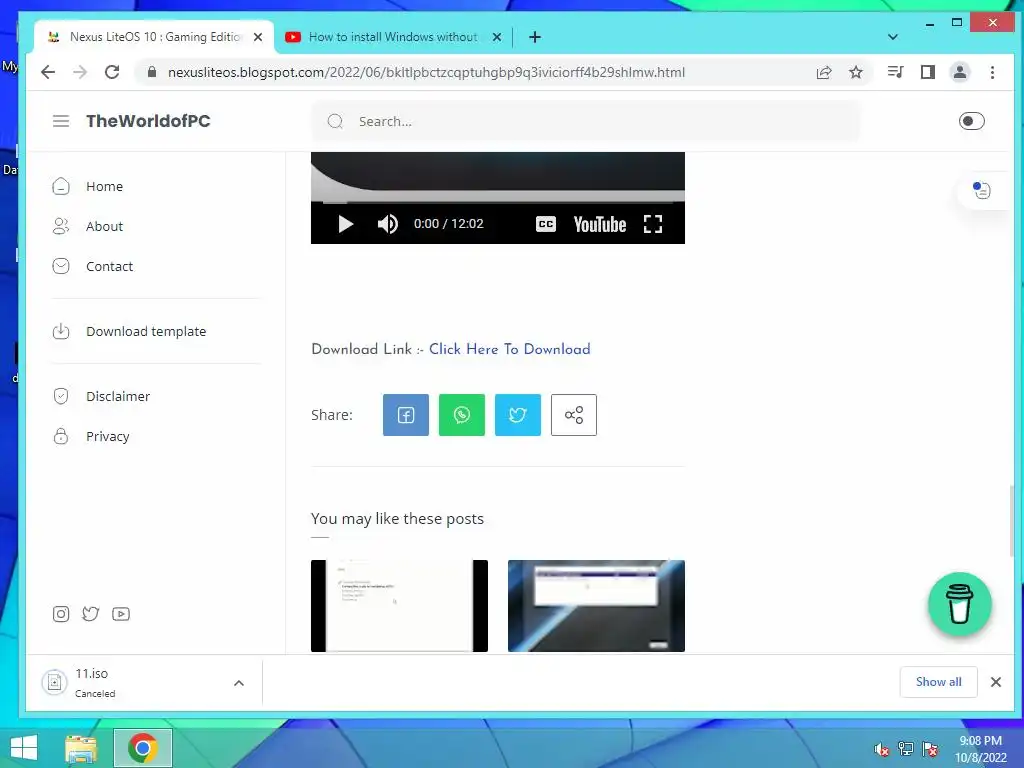Viewport: 1024px width, 768px height.
Task: Open the video on YouTube via its logo
Action: (x=600, y=224)
